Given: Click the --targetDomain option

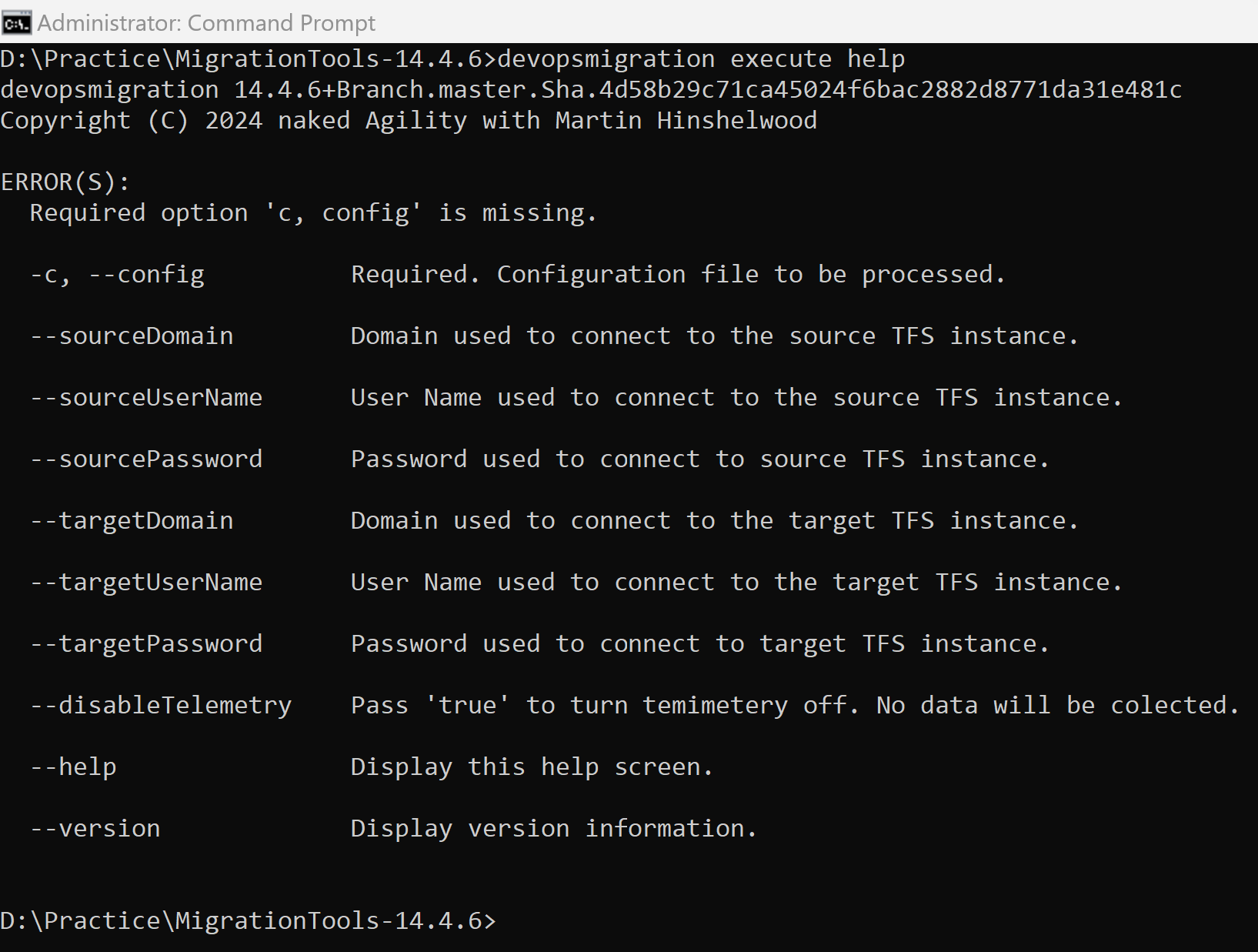Looking at the screenshot, I should [132, 521].
